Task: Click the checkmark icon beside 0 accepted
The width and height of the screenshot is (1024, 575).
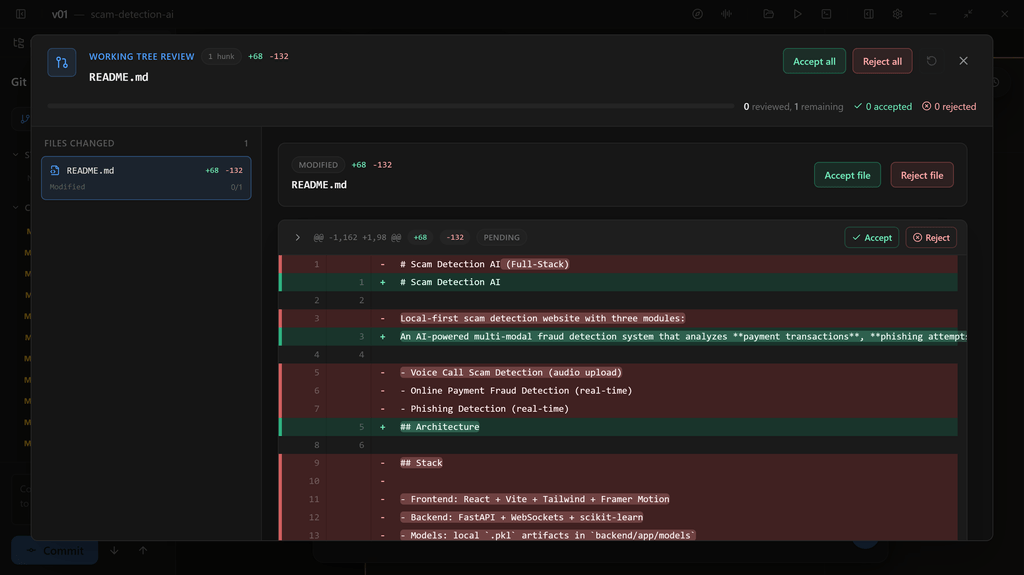Action: tap(858, 106)
